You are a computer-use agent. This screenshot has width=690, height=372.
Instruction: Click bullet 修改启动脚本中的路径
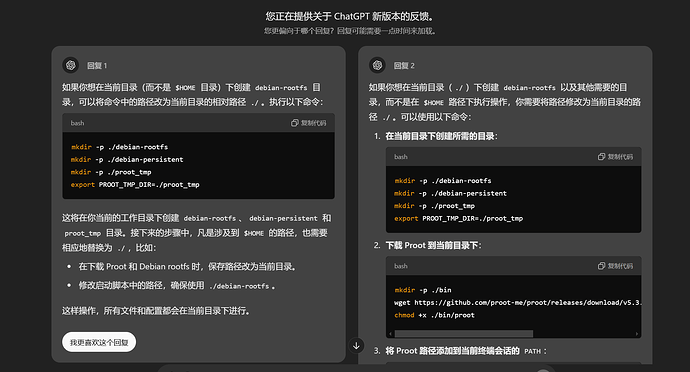(x=177, y=286)
